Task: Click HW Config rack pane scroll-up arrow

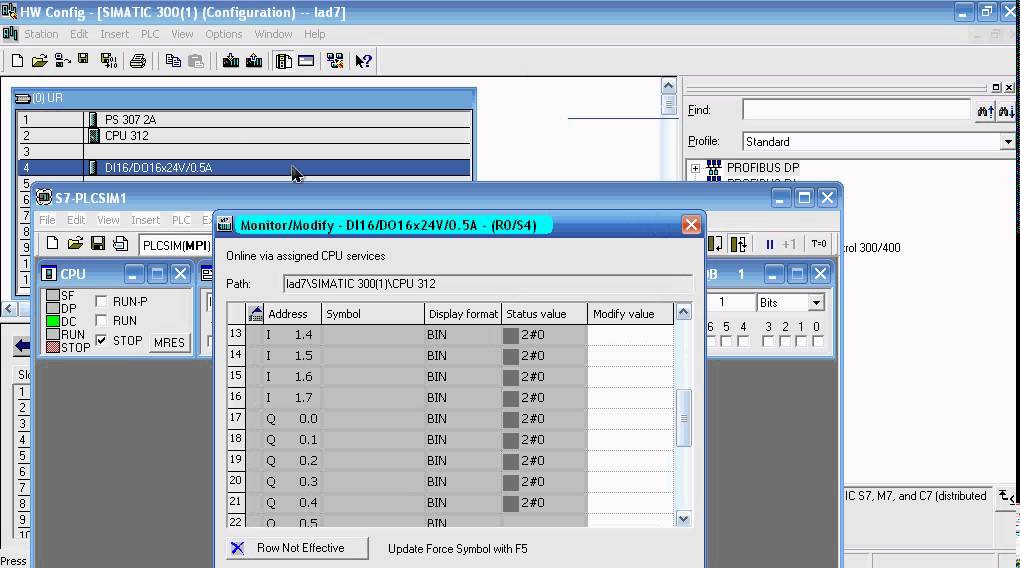Action: 668,85
